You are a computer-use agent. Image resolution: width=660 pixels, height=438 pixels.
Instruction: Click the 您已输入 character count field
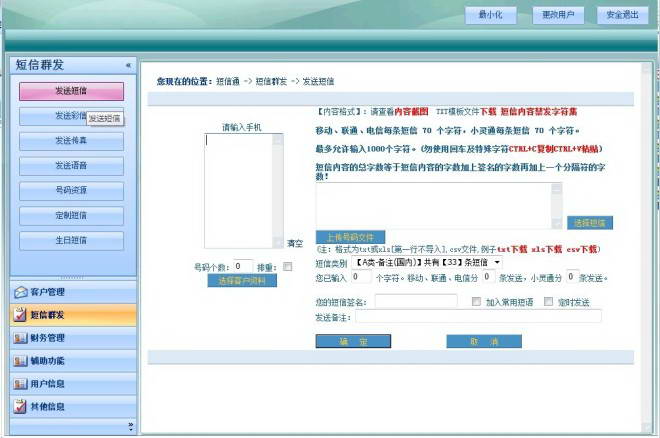[x=362, y=277]
